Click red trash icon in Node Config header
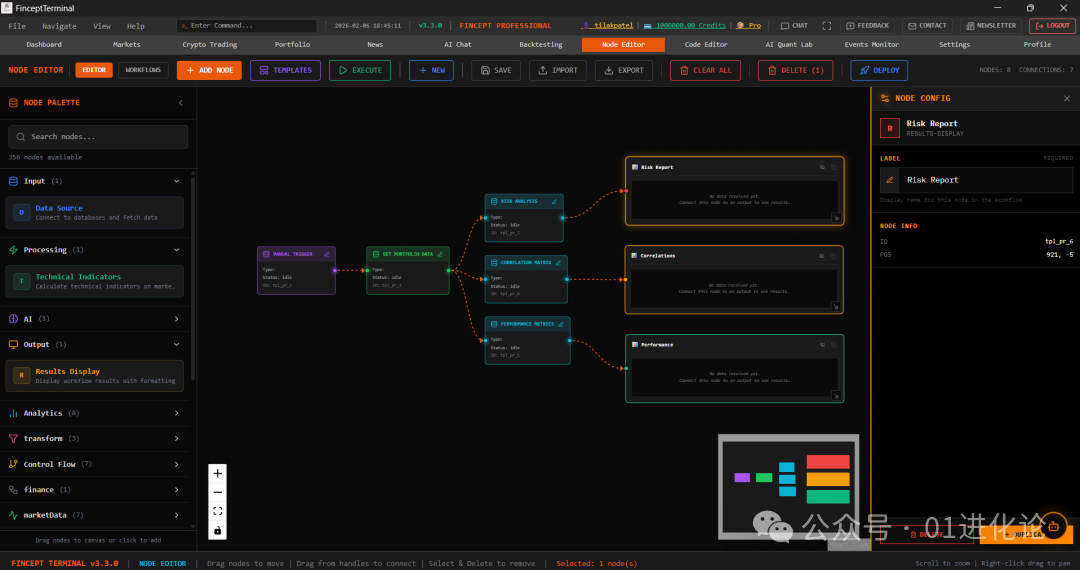This screenshot has height=570, width=1080. point(889,128)
